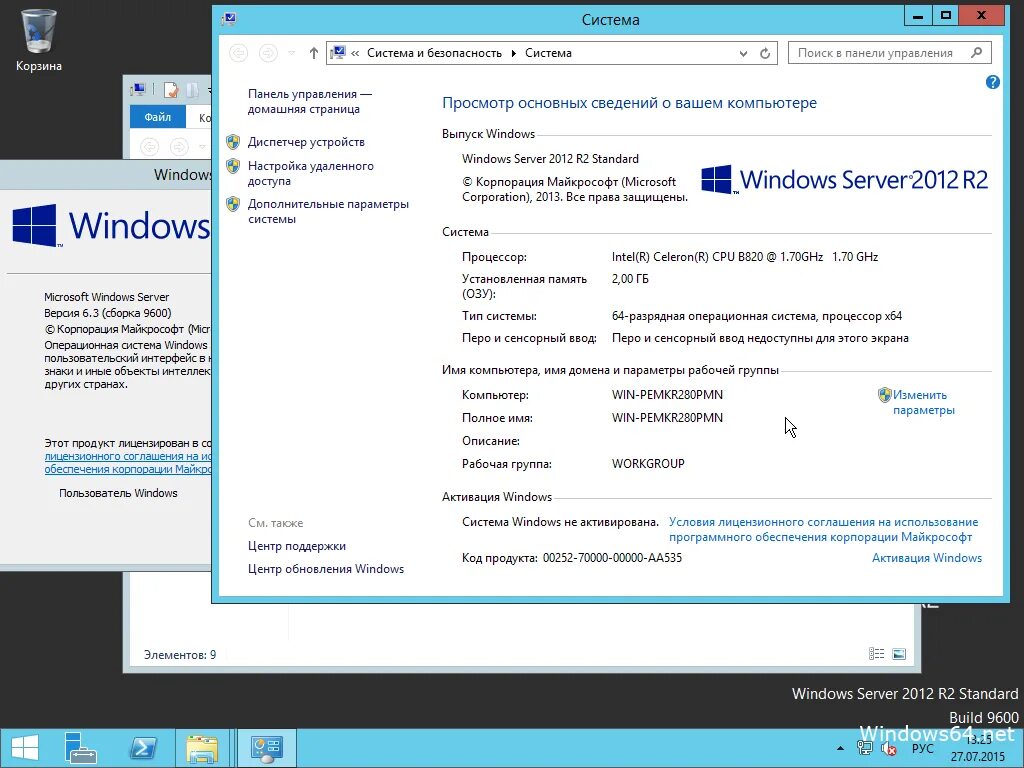Image resolution: width=1024 pixels, height=768 pixels.
Task: Click the back arrow in System window
Action: [x=239, y=53]
